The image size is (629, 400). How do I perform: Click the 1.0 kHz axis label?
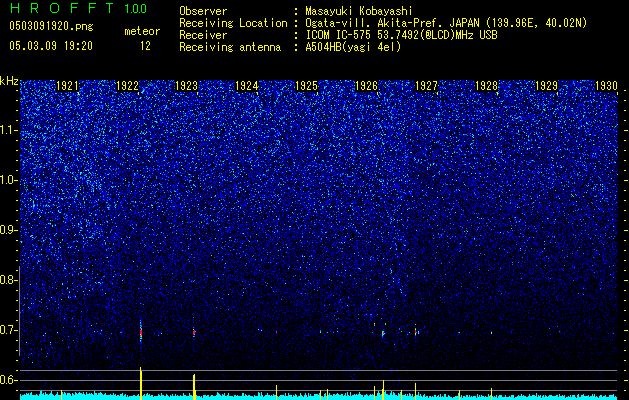pos(8,180)
